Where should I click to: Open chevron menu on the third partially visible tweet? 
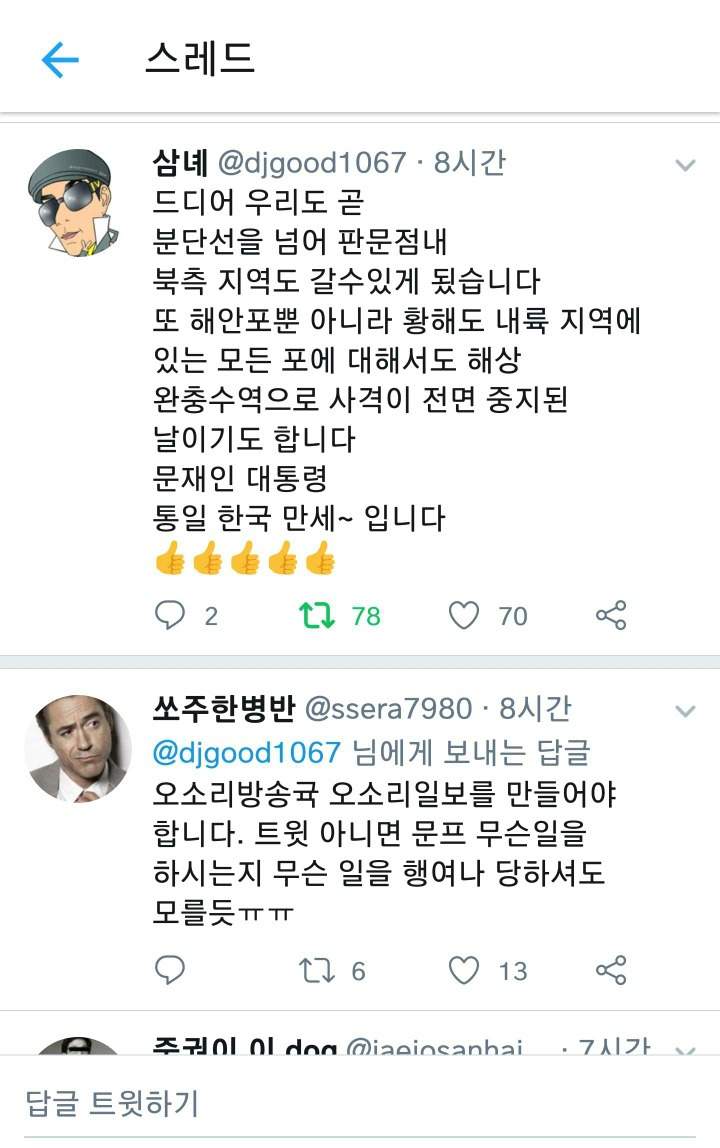coord(685,1051)
